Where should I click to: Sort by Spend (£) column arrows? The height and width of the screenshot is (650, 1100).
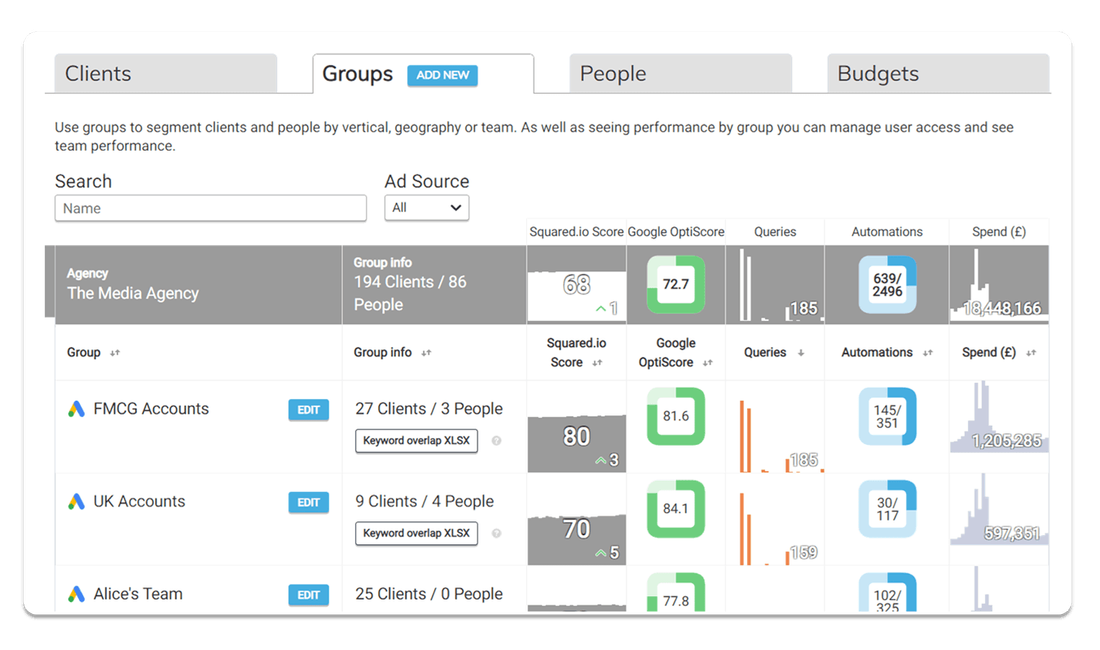point(1031,353)
